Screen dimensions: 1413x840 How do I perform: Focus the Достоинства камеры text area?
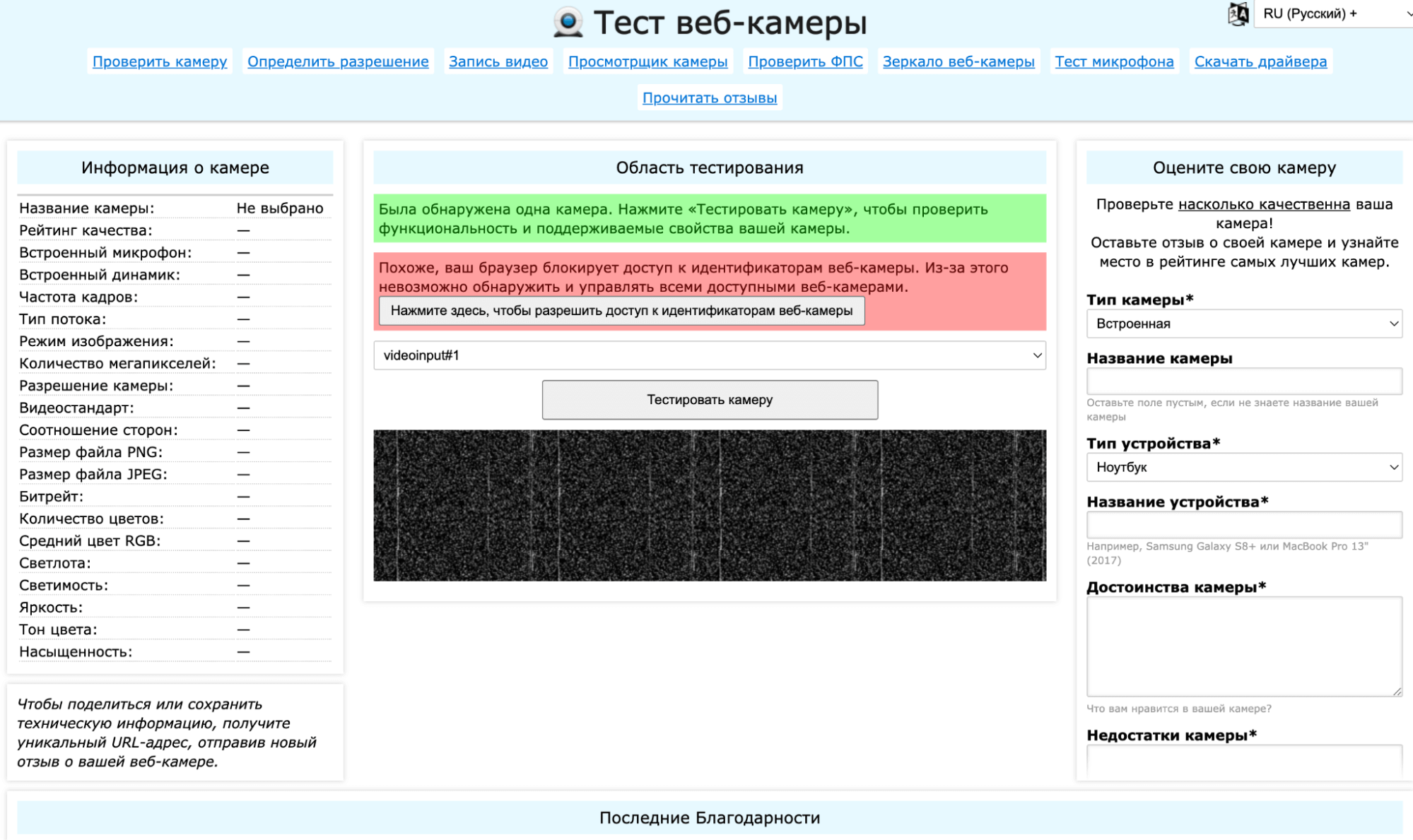[1243, 646]
